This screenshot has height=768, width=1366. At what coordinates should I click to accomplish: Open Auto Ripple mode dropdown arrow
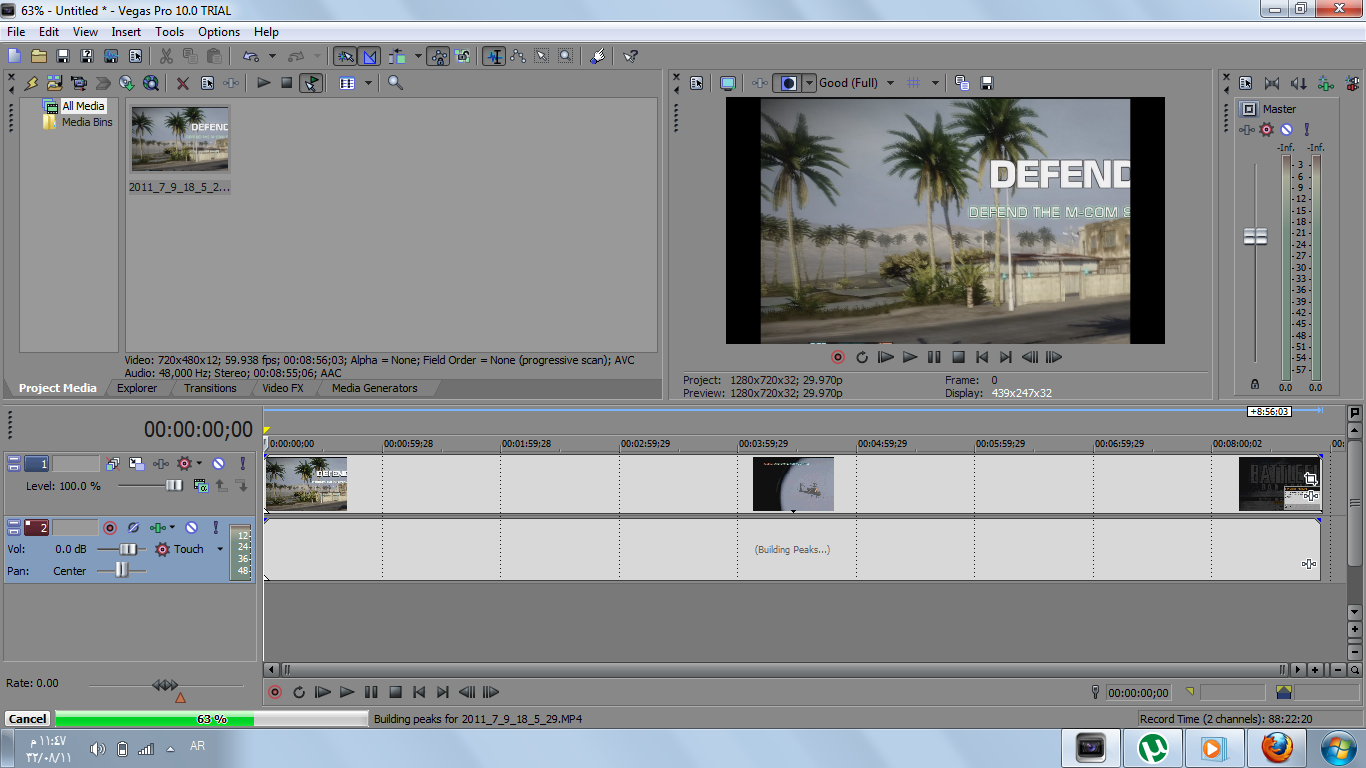(418, 56)
